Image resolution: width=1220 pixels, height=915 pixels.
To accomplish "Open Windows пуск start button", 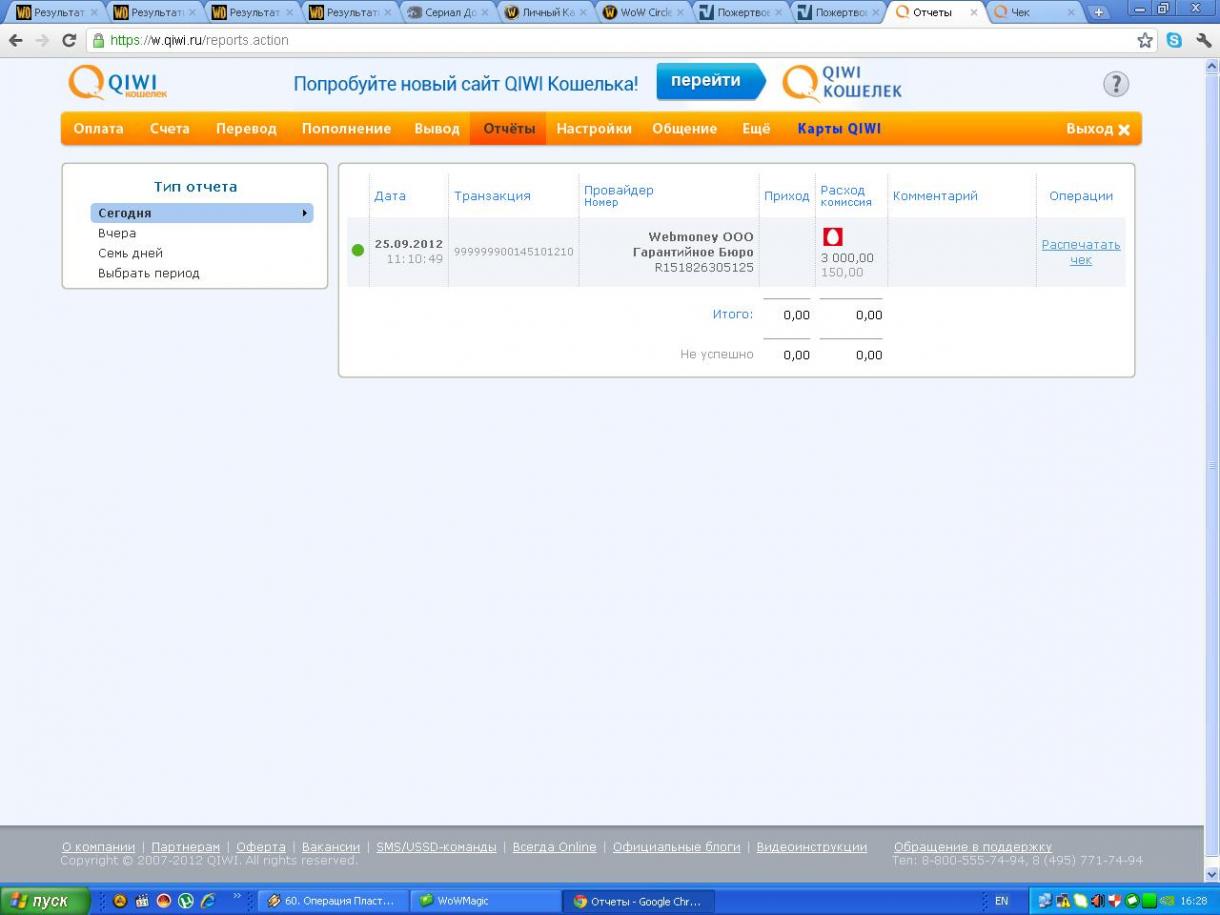I will [x=45, y=901].
